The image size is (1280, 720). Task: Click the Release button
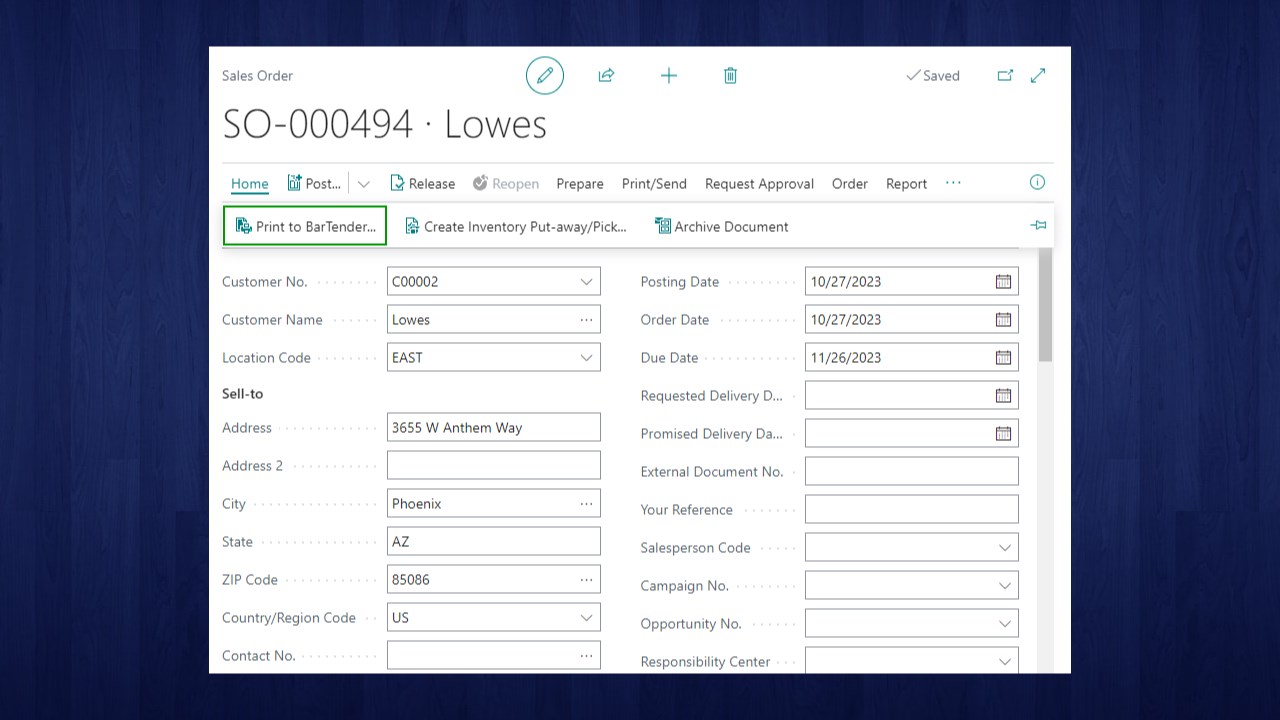(422, 184)
